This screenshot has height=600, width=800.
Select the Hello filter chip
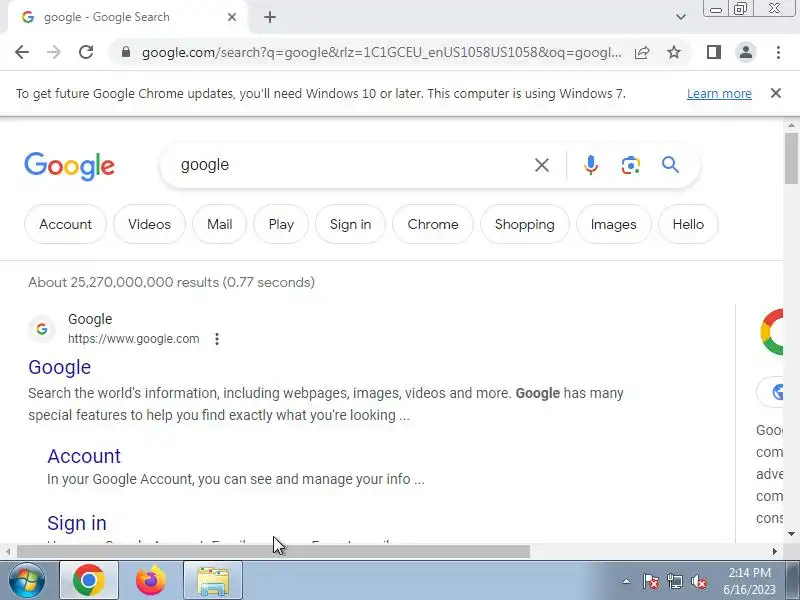point(688,224)
